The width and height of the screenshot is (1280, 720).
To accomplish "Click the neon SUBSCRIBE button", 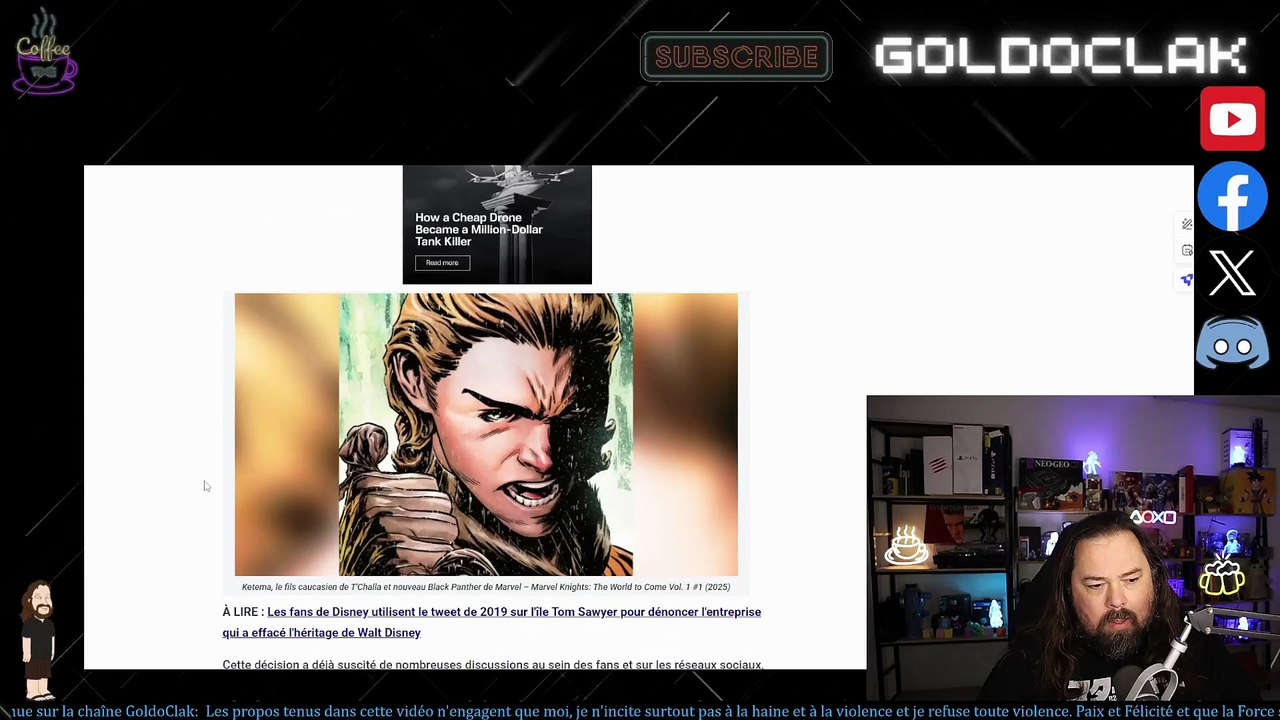I will pyautogui.click(x=736, y=57).
